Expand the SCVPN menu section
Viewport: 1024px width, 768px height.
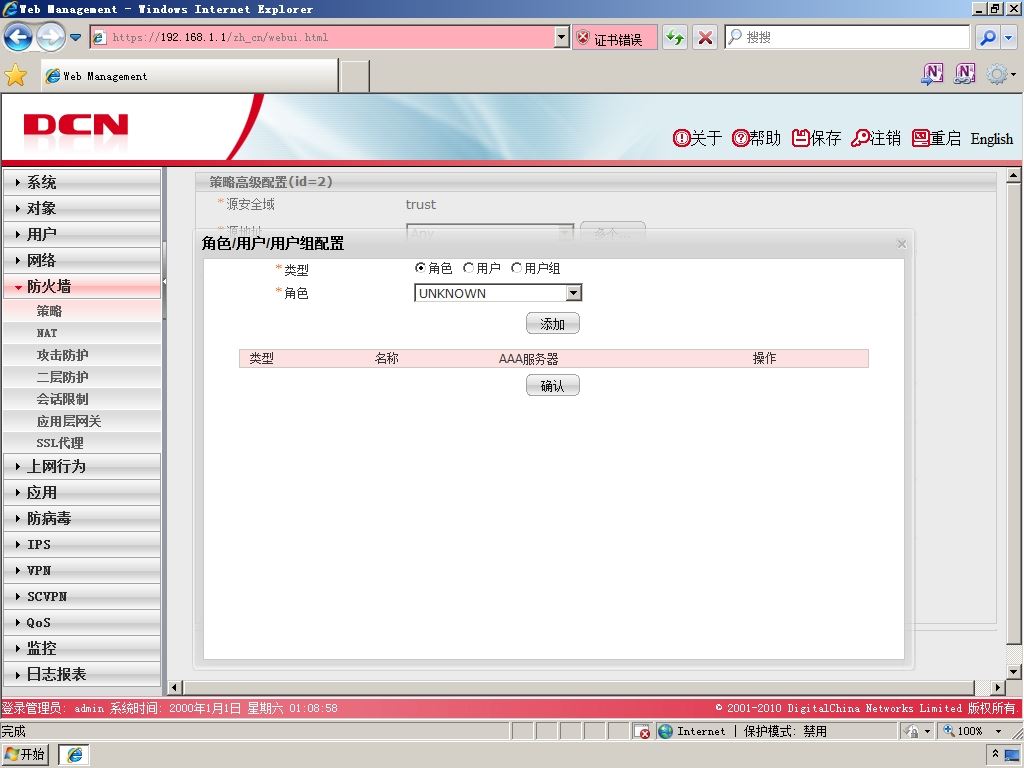pos(82,596)
